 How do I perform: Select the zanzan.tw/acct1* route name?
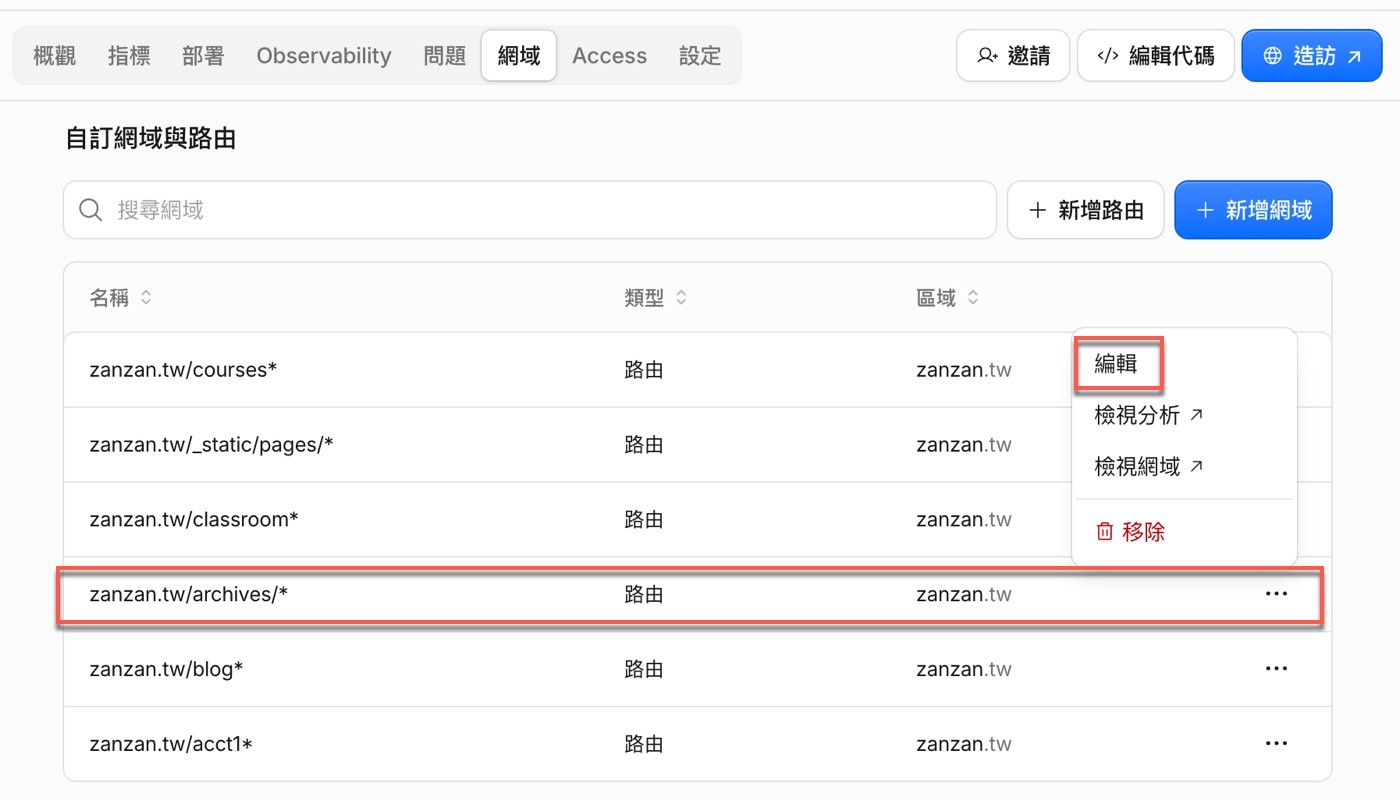(170, 744)
